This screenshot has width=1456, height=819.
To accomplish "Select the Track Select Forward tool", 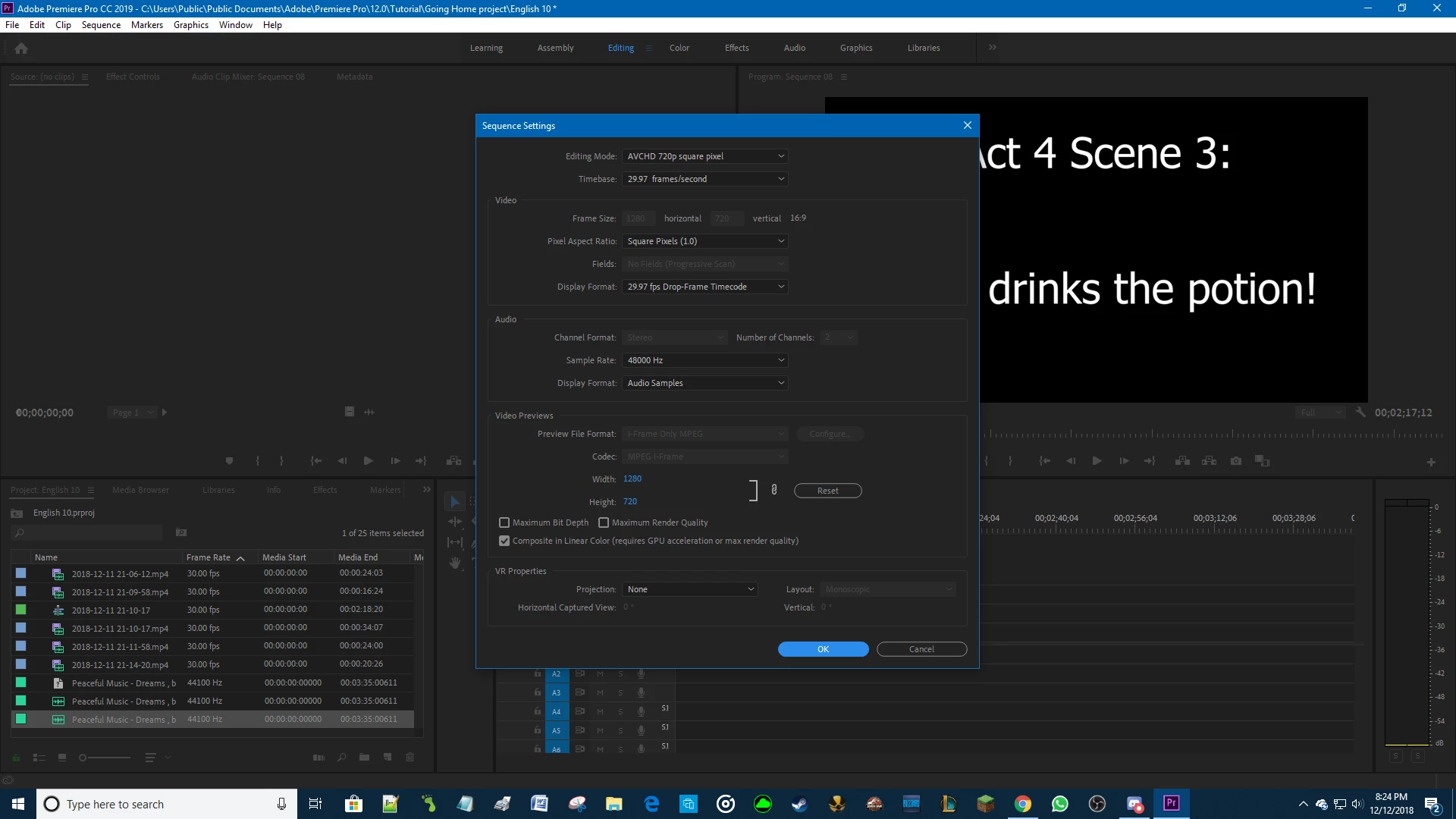I will 473,501.
